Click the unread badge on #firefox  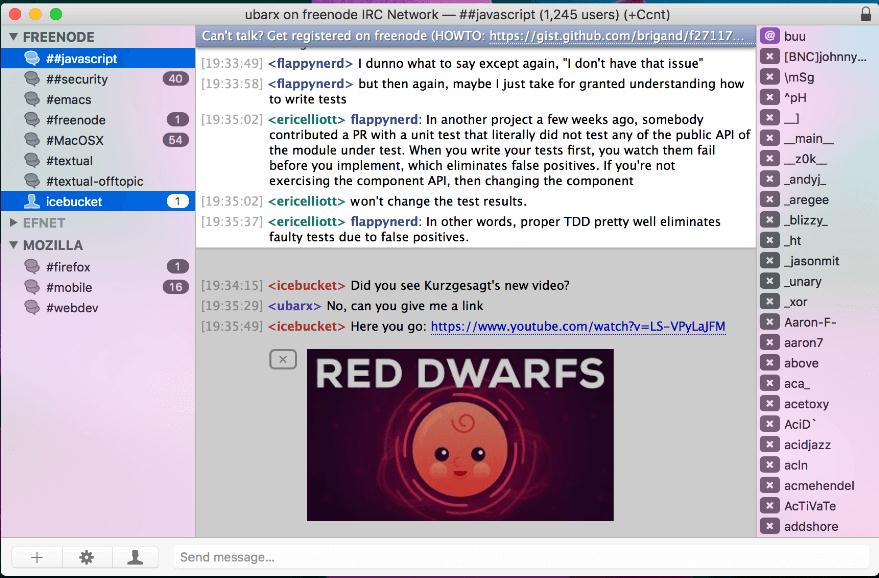click(x=178, y=267)
